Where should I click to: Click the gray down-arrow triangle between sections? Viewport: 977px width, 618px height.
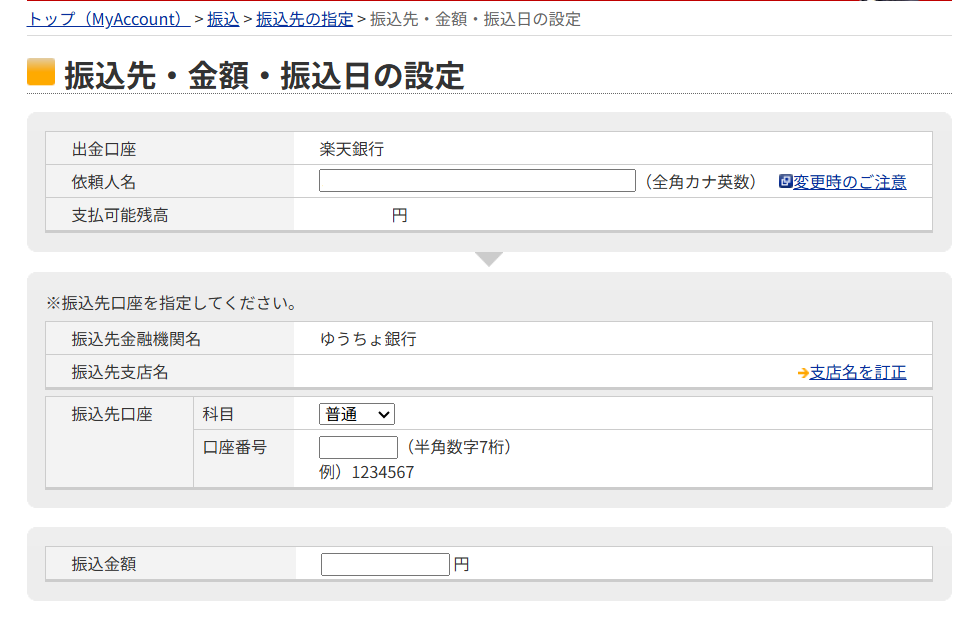489,259
